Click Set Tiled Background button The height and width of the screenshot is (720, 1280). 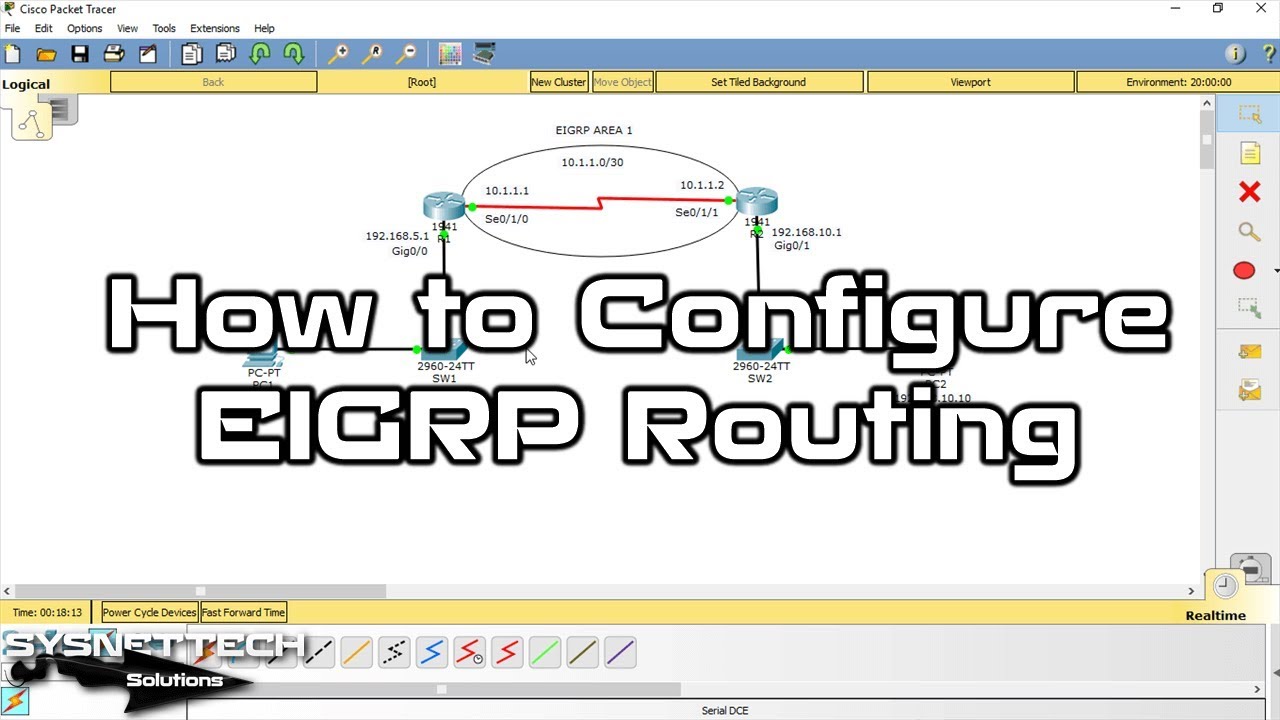759,82
